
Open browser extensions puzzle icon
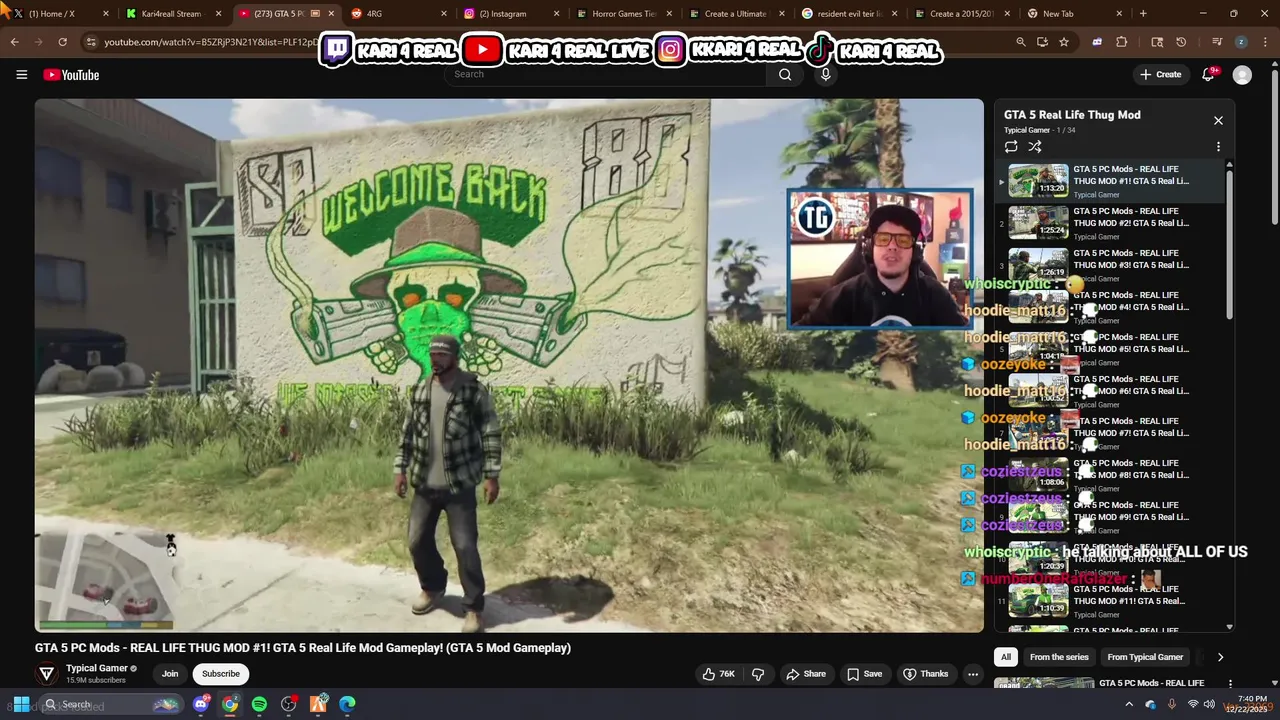(x=1121, y=42)
